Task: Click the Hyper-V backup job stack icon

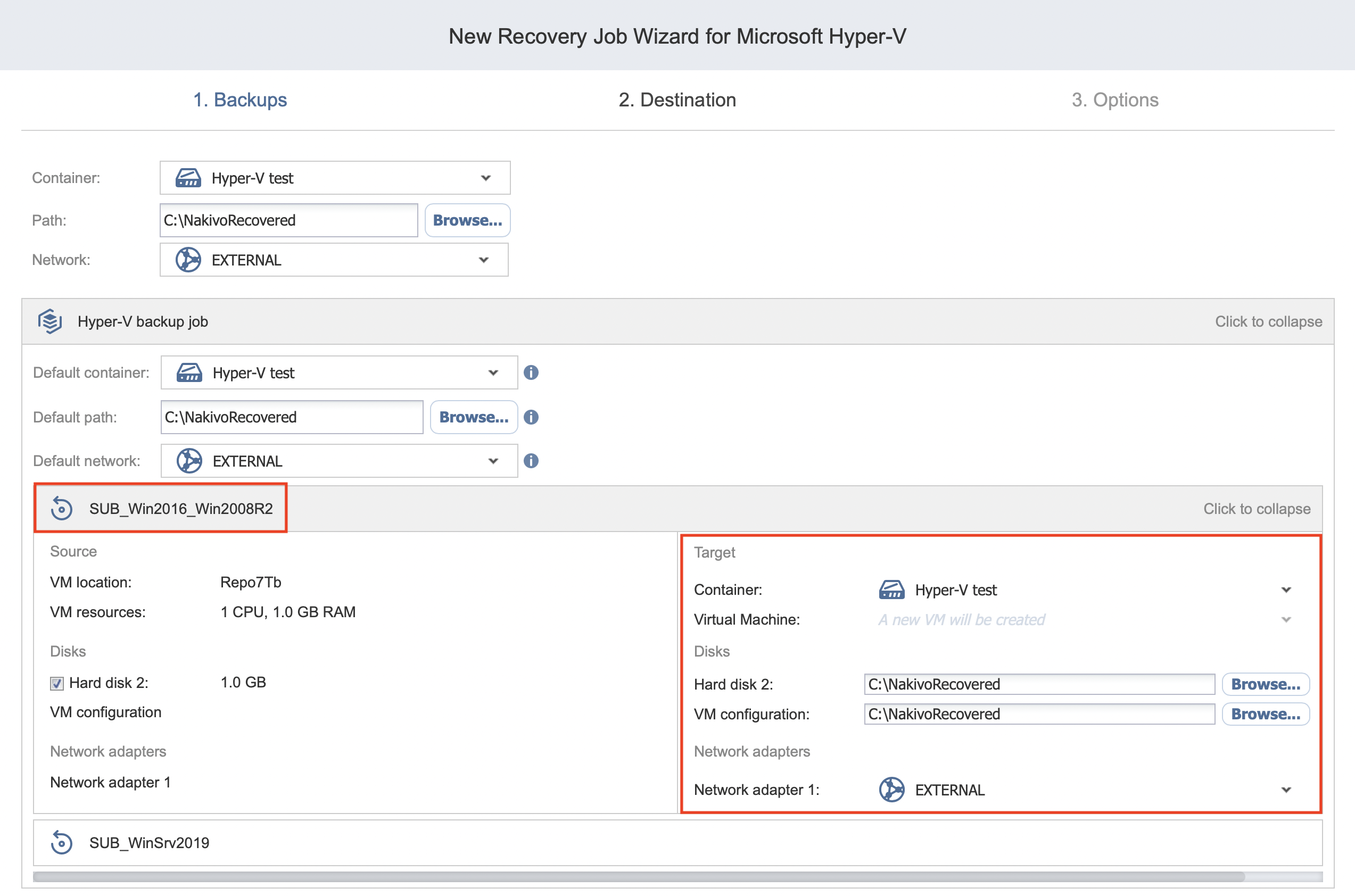Action: point(50,321)
